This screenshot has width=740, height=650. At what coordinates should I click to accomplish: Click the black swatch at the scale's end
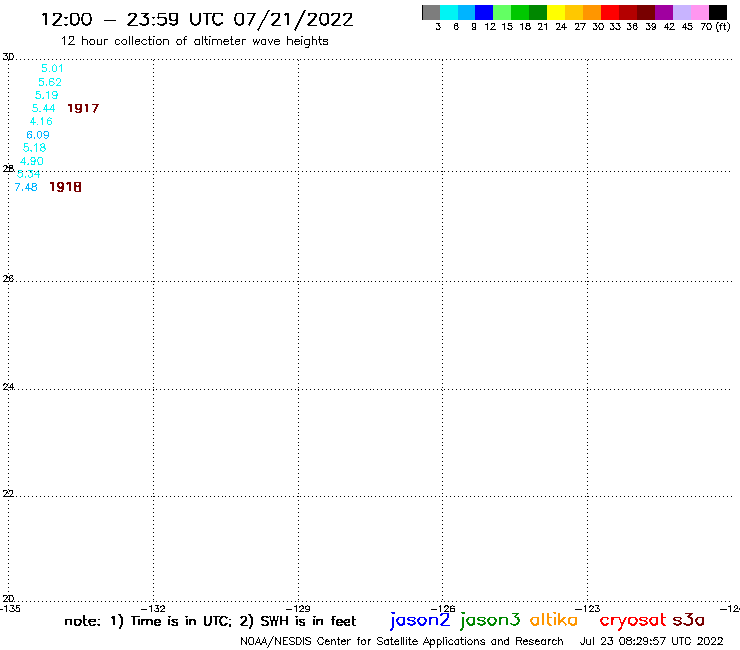[717, 12]
